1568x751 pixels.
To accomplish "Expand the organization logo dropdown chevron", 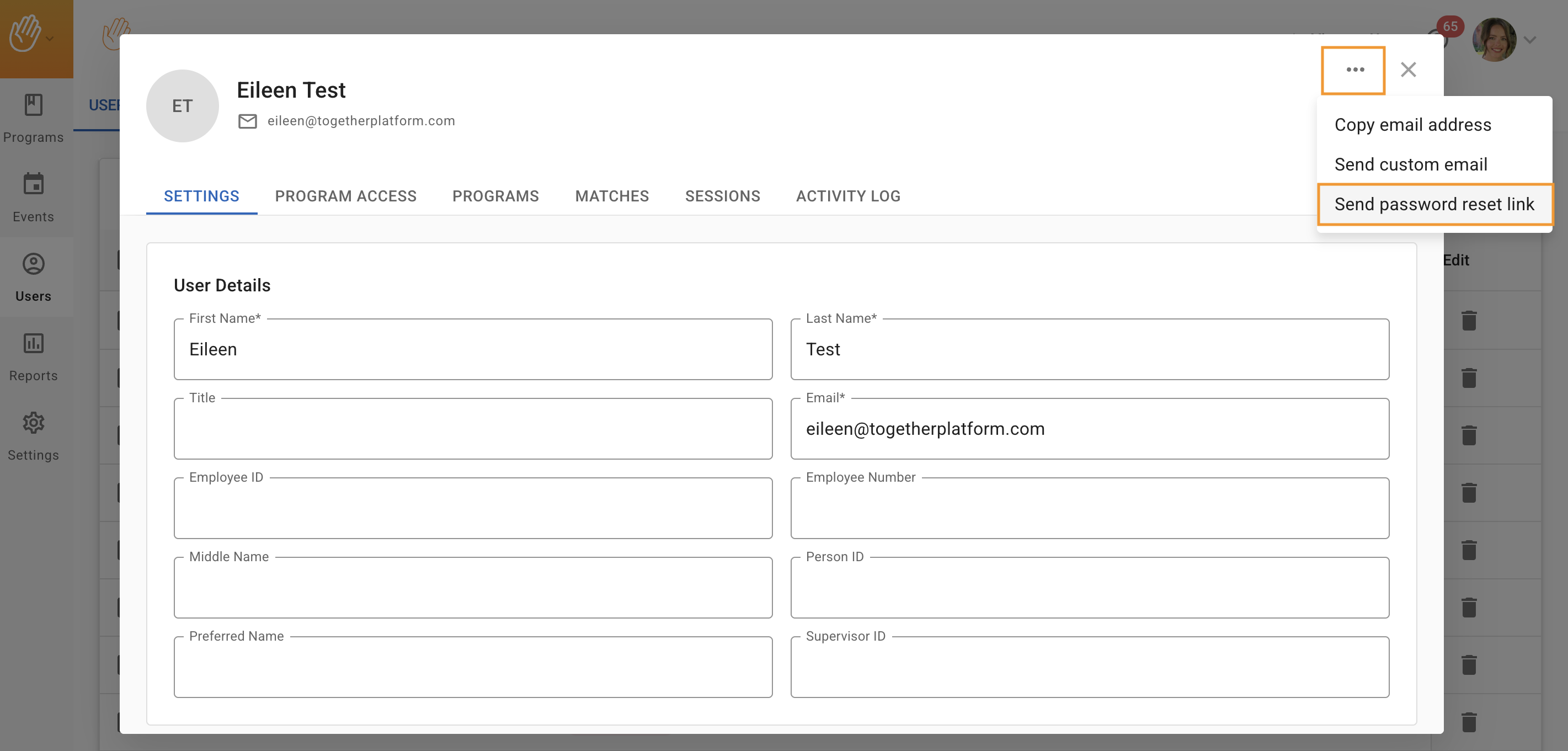I will click(x=51, y=39).
